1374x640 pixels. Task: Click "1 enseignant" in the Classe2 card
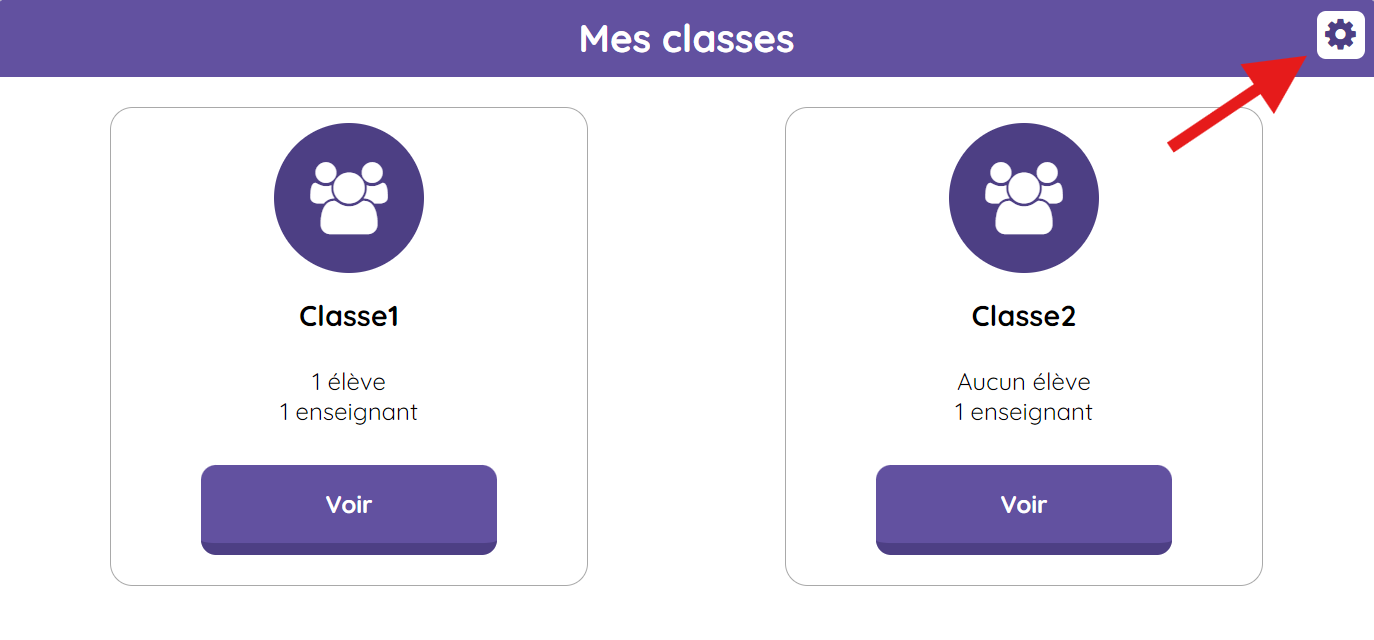[1024, 412]
